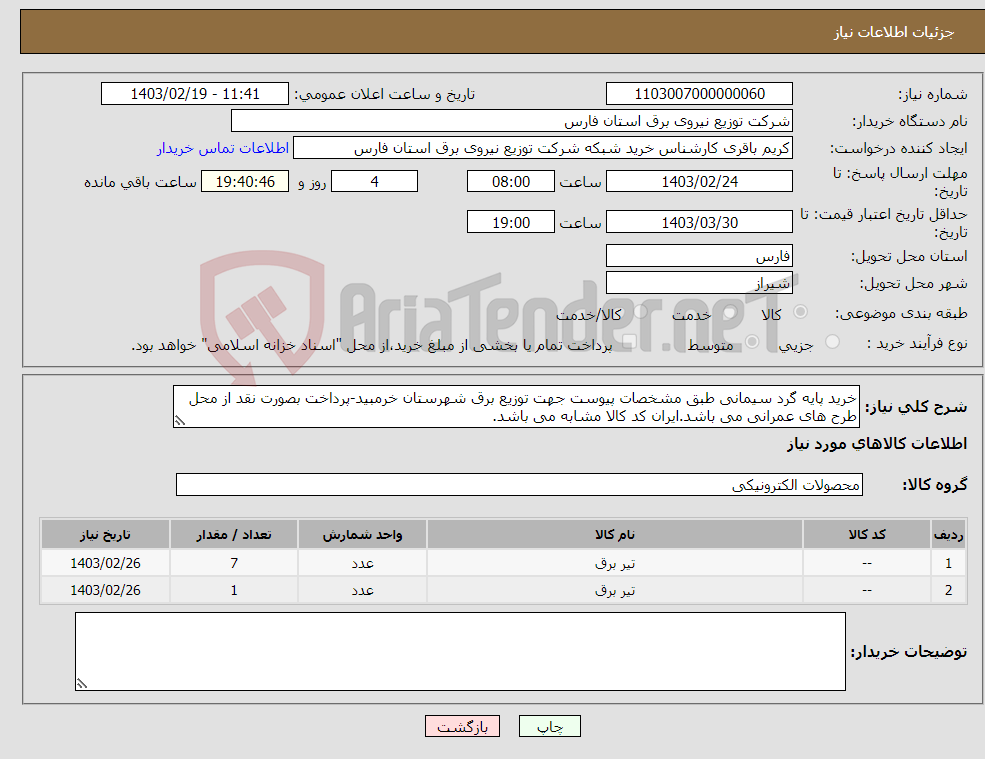Click the request creator field

tap(543, 148)
